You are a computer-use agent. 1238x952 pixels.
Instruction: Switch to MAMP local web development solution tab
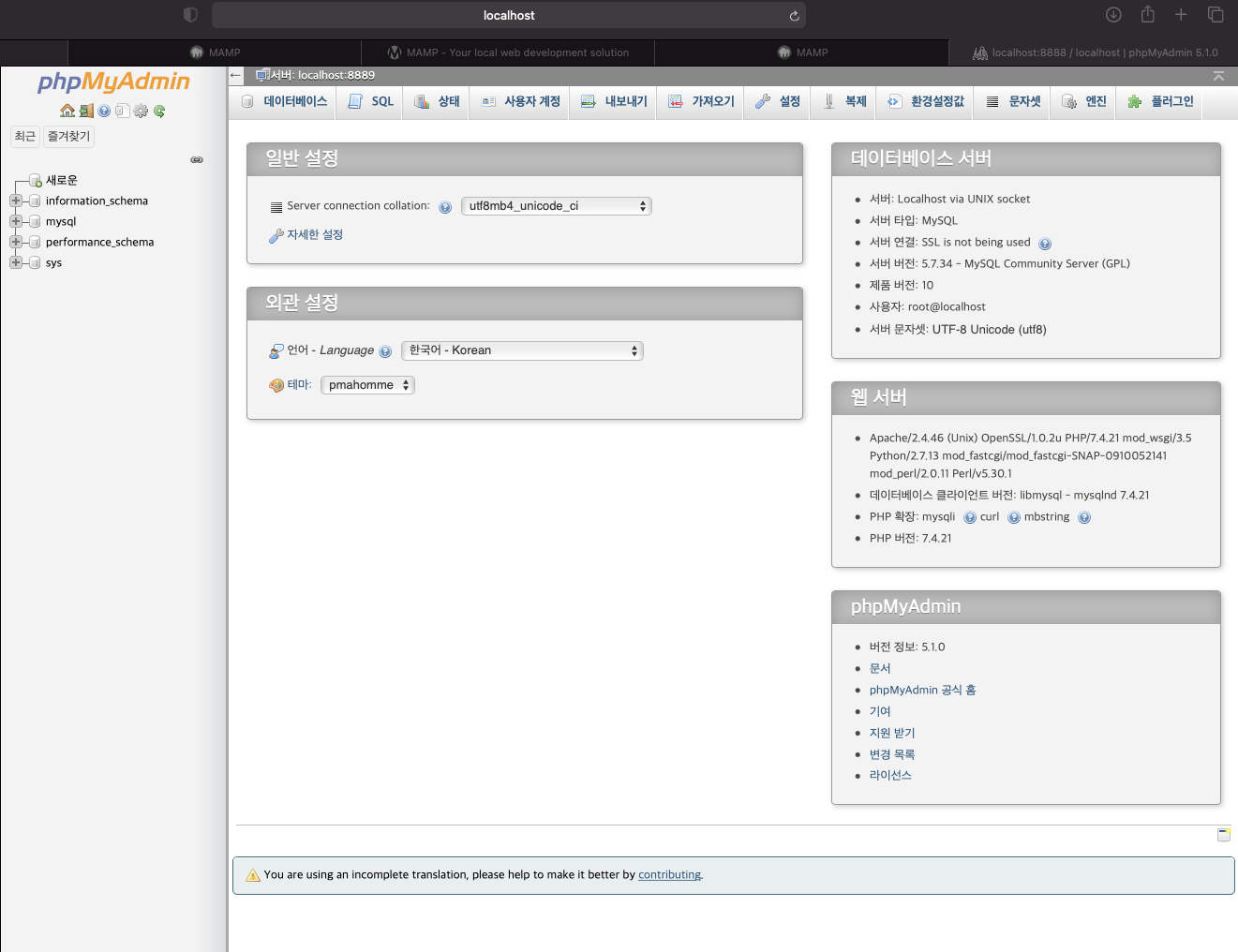[x=508, y=52]
